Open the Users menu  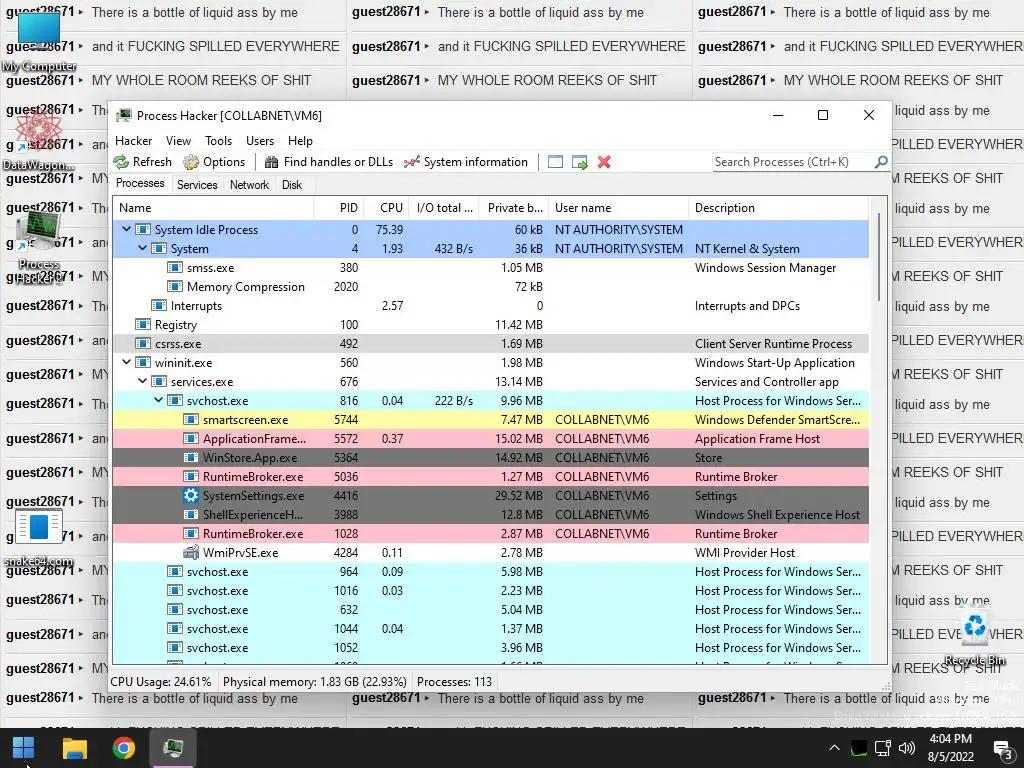pyautogui.click(x=260, y=141)
